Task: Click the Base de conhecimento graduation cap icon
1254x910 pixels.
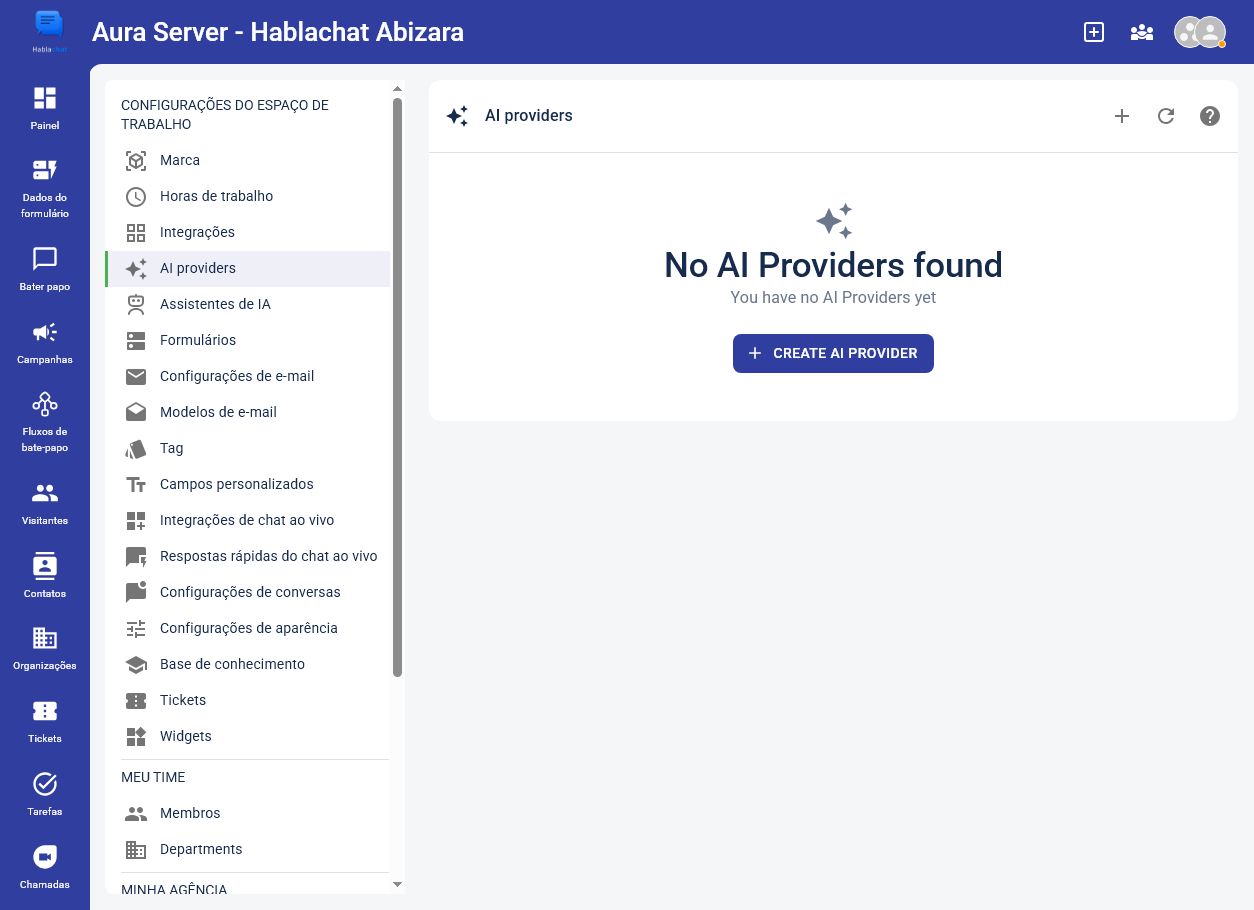Action: coord(136,664)
